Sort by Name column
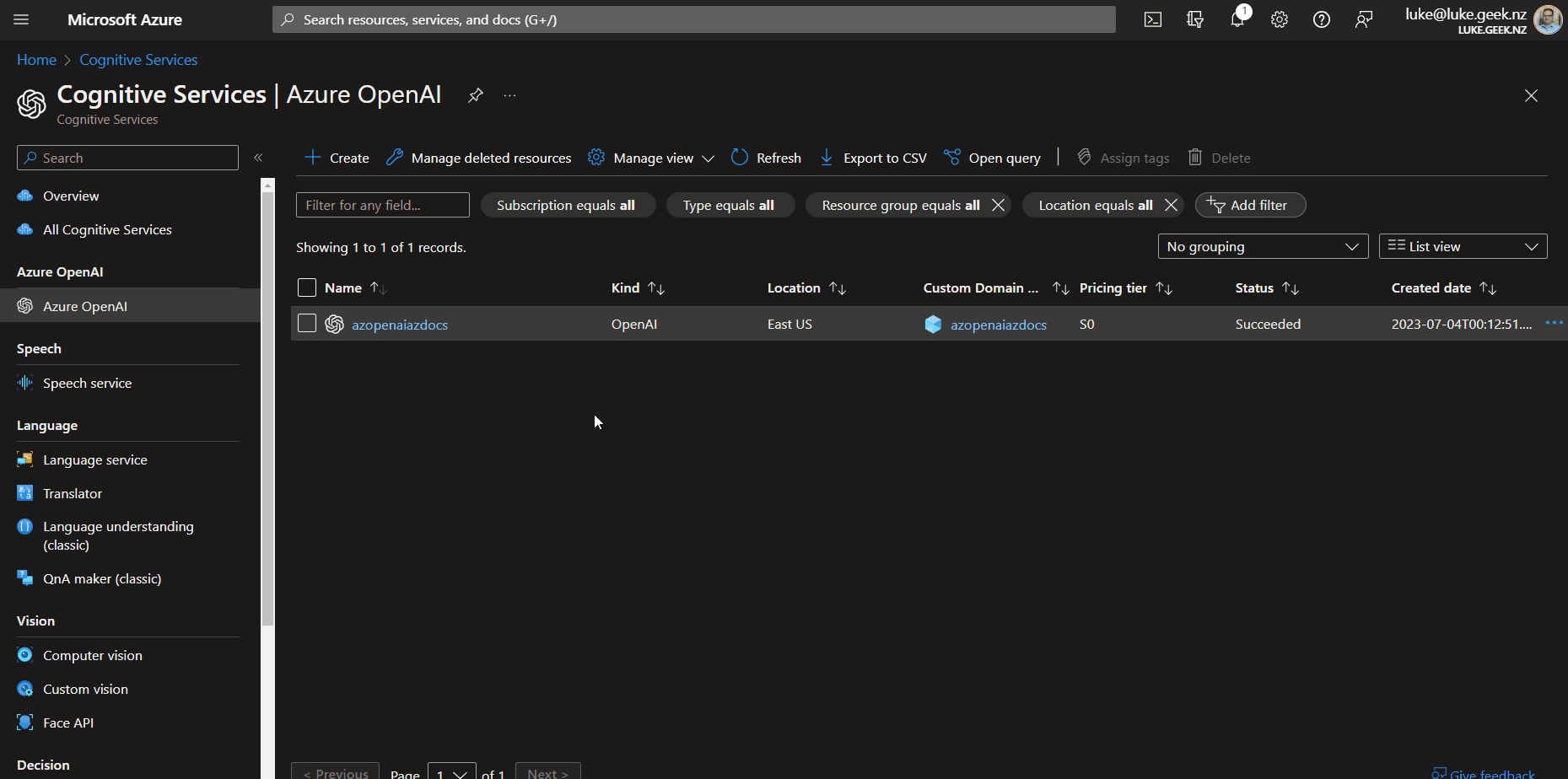The width and height of the screenshot is (1568, 779). (355, 287)
